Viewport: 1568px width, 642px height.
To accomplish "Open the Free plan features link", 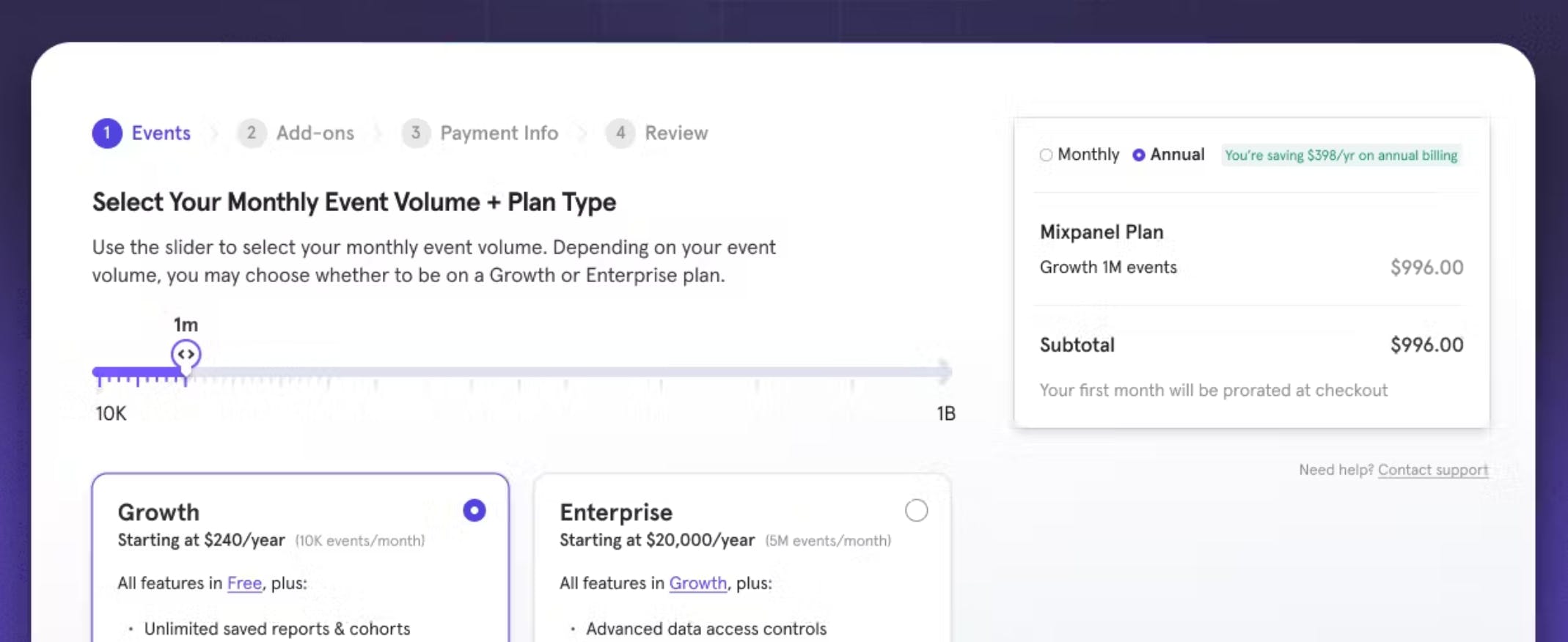I will (244, 583).
